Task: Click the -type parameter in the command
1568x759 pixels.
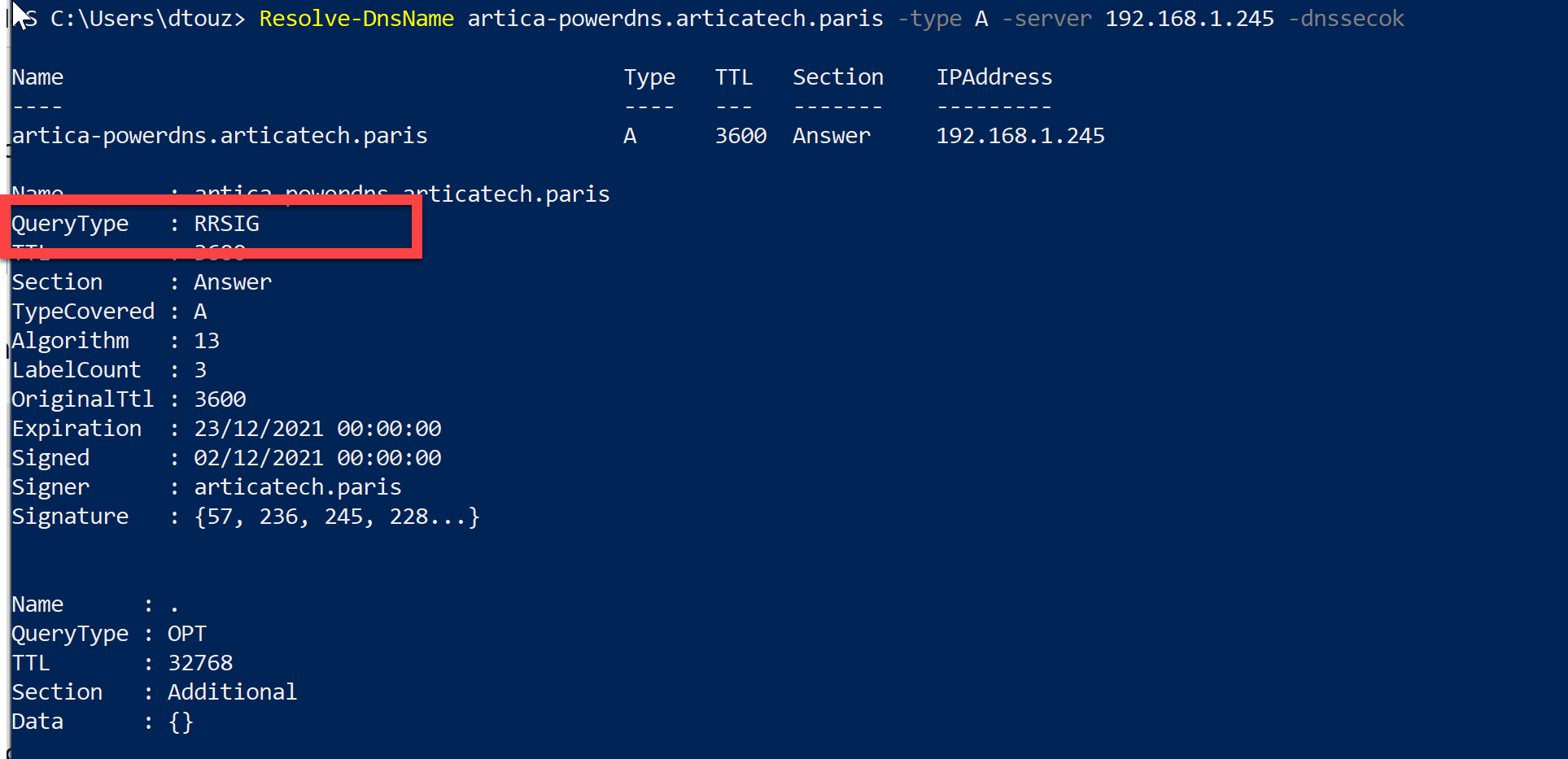Action: click(x=929, y=19)
